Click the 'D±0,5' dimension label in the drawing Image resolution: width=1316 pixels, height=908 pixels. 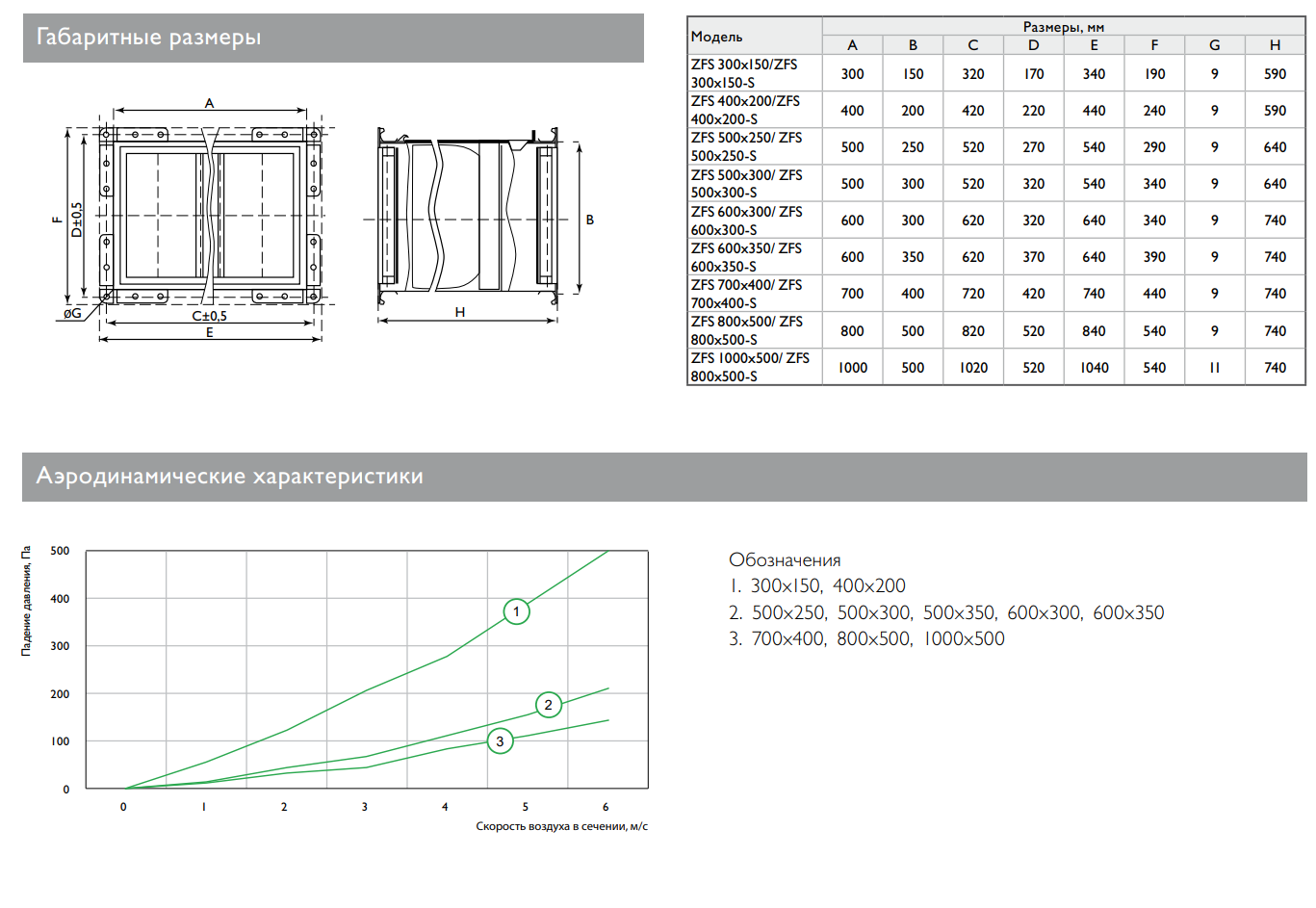click(77, 220)
